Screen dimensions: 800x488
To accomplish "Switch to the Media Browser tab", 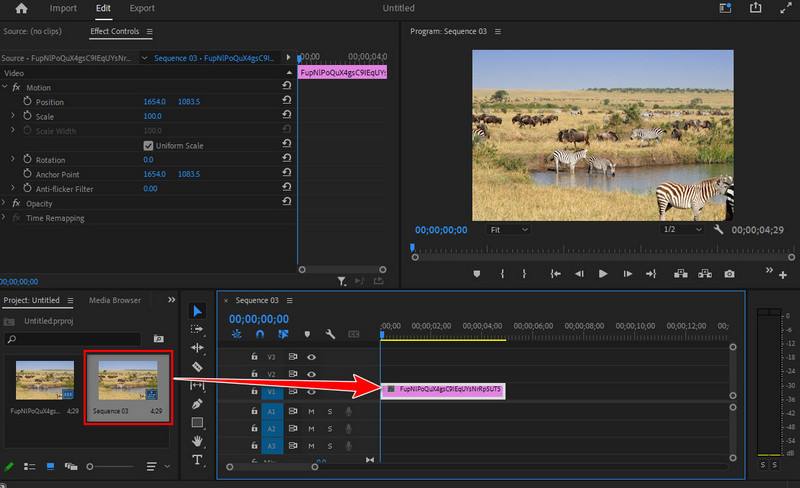I will click(x=115, y=300).
